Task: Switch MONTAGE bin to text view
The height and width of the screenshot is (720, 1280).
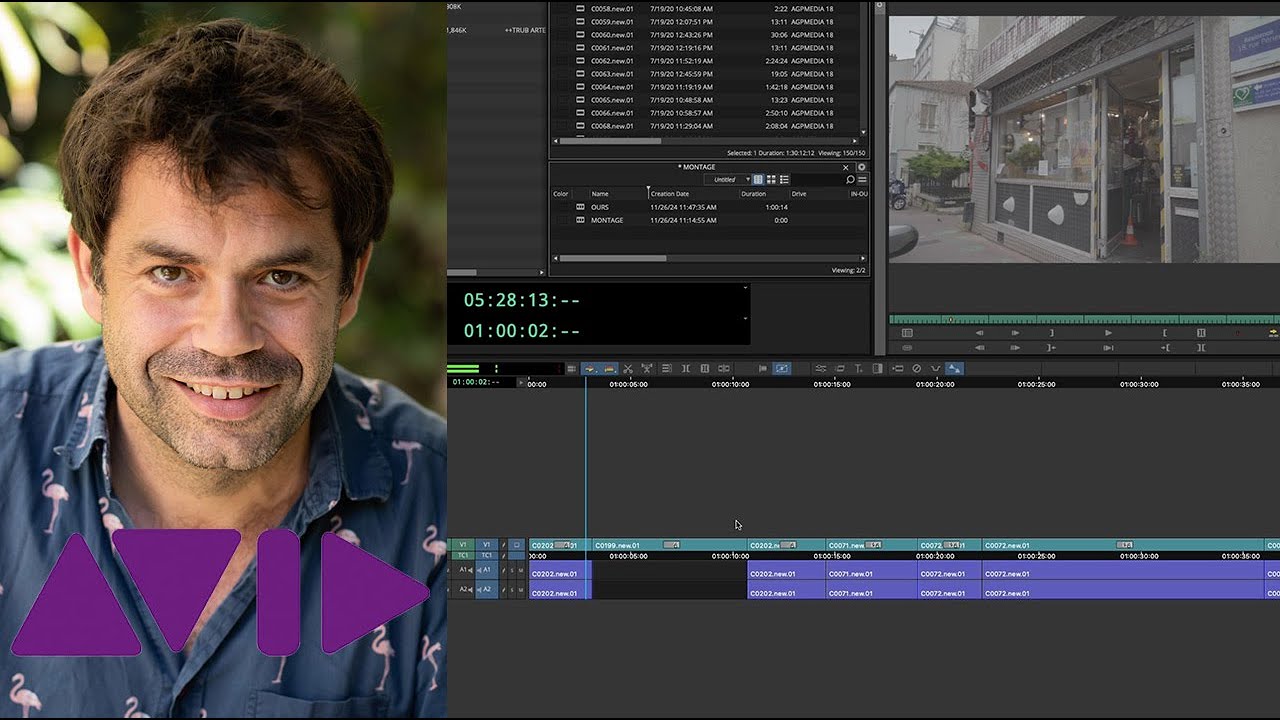Action: pos(758,179)
